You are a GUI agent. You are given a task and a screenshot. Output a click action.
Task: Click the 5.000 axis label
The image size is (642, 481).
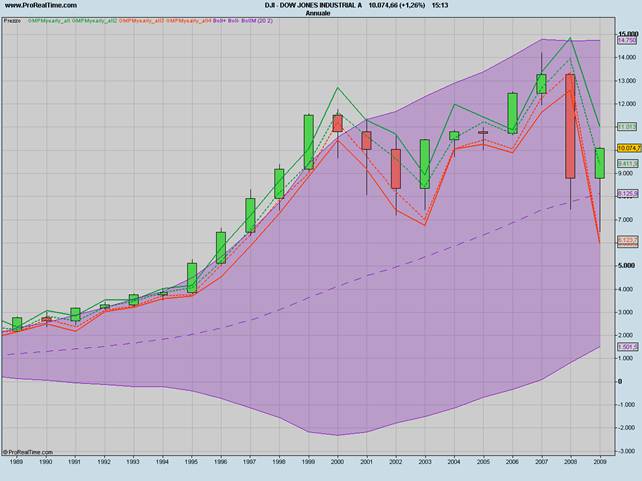coord(626,266)
